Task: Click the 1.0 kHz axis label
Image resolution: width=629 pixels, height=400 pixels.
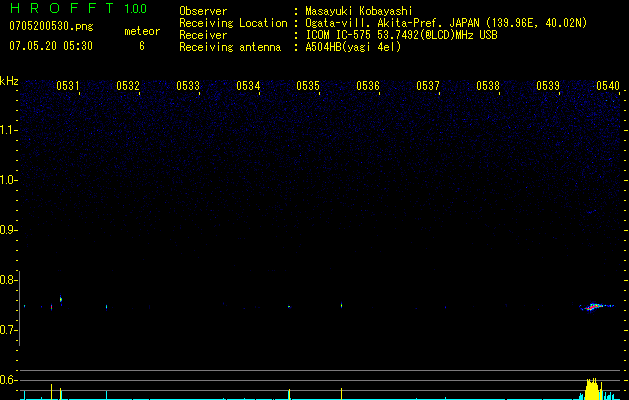Action: coord(8,180)
